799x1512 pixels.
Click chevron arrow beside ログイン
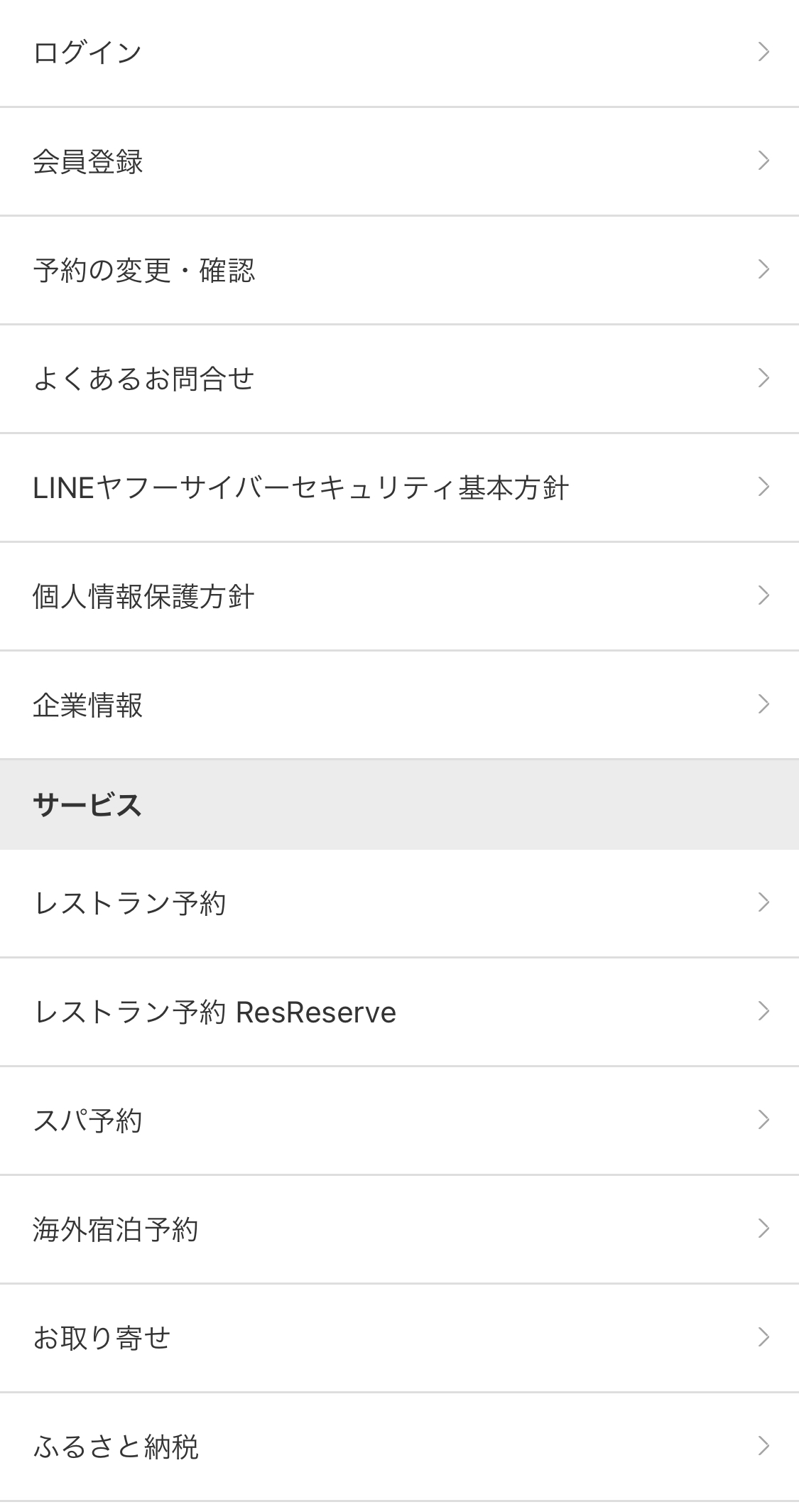tap(763, 52)
